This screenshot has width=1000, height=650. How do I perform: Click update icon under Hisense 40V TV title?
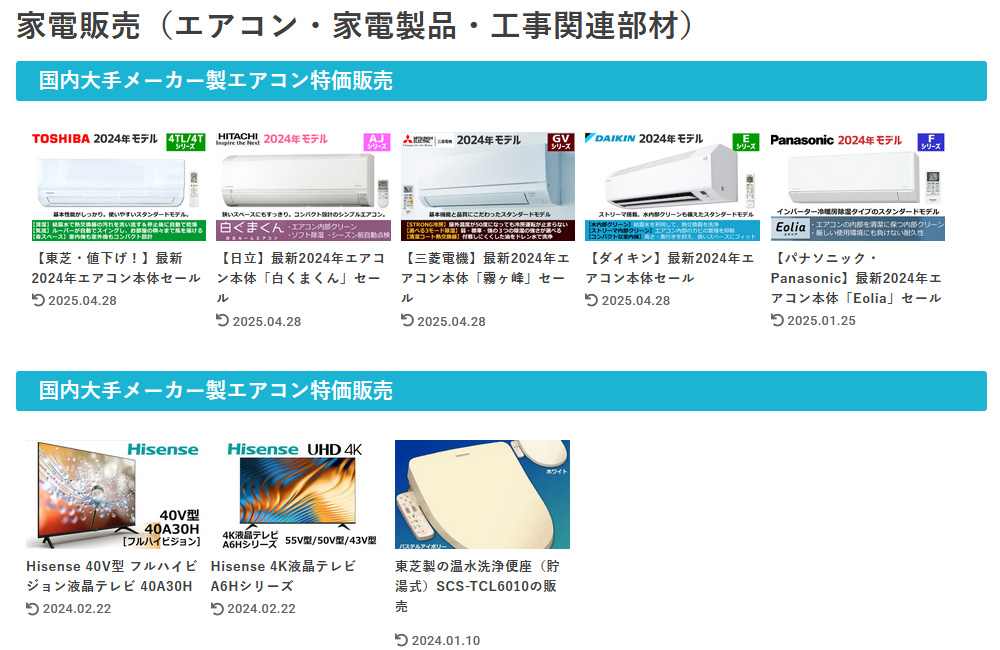click(32, 608)
